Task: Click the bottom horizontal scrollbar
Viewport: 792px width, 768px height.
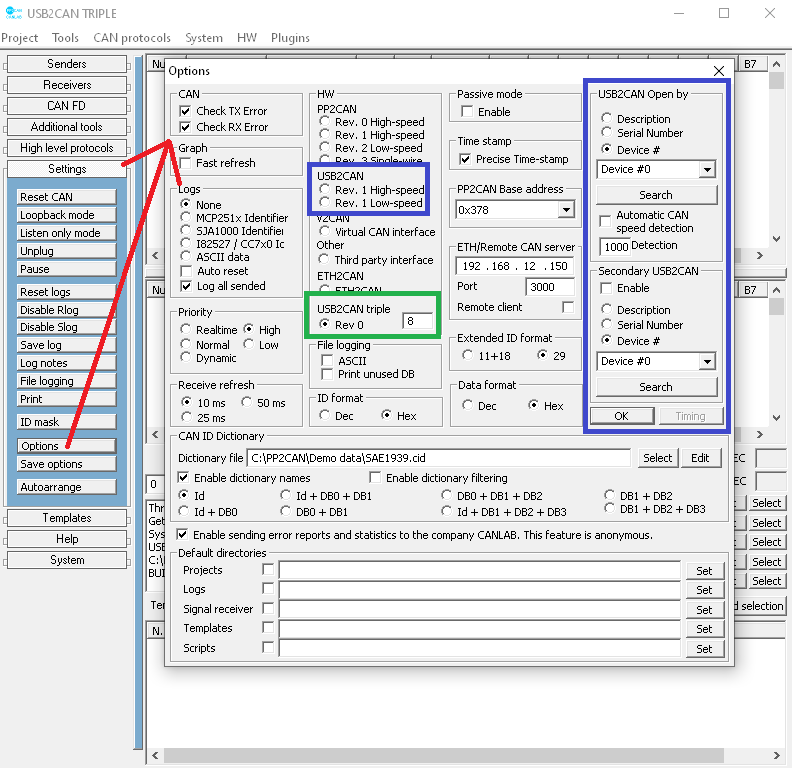Action: [x=443, y=755]
